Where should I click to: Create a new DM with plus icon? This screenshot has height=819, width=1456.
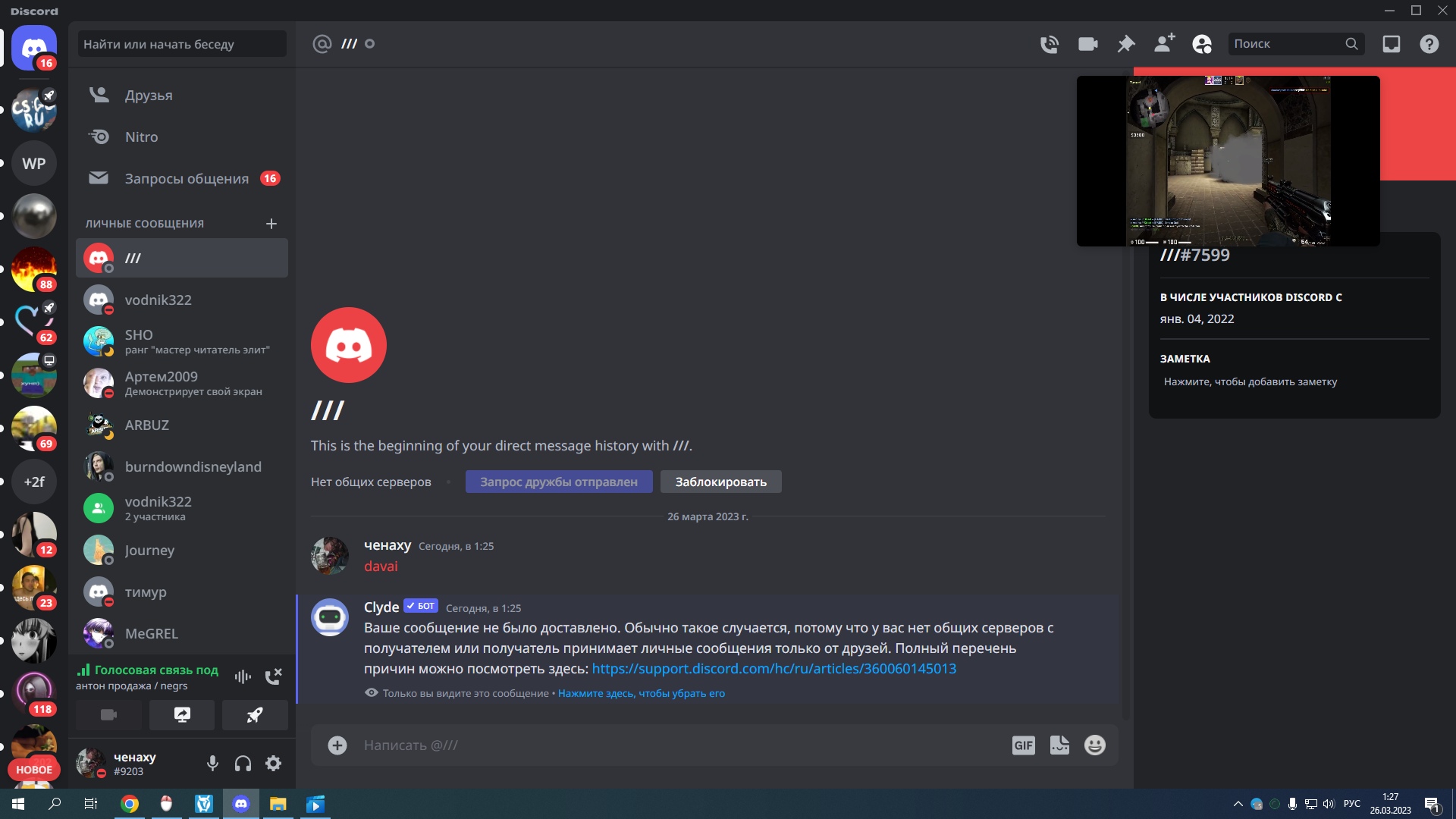tap(271, 224)
